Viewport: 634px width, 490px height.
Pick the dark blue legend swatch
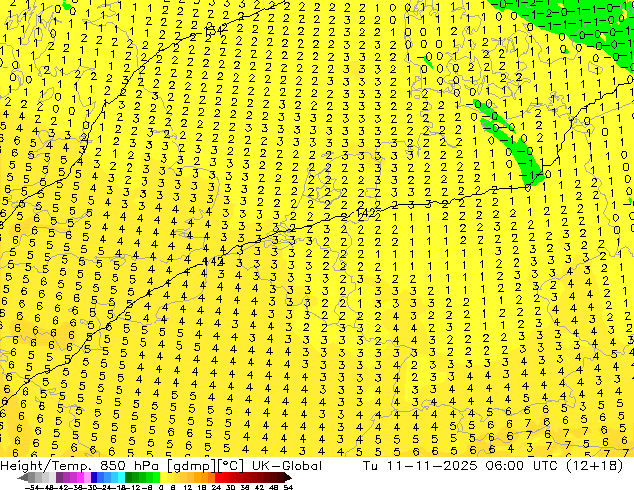click(94, 477)
